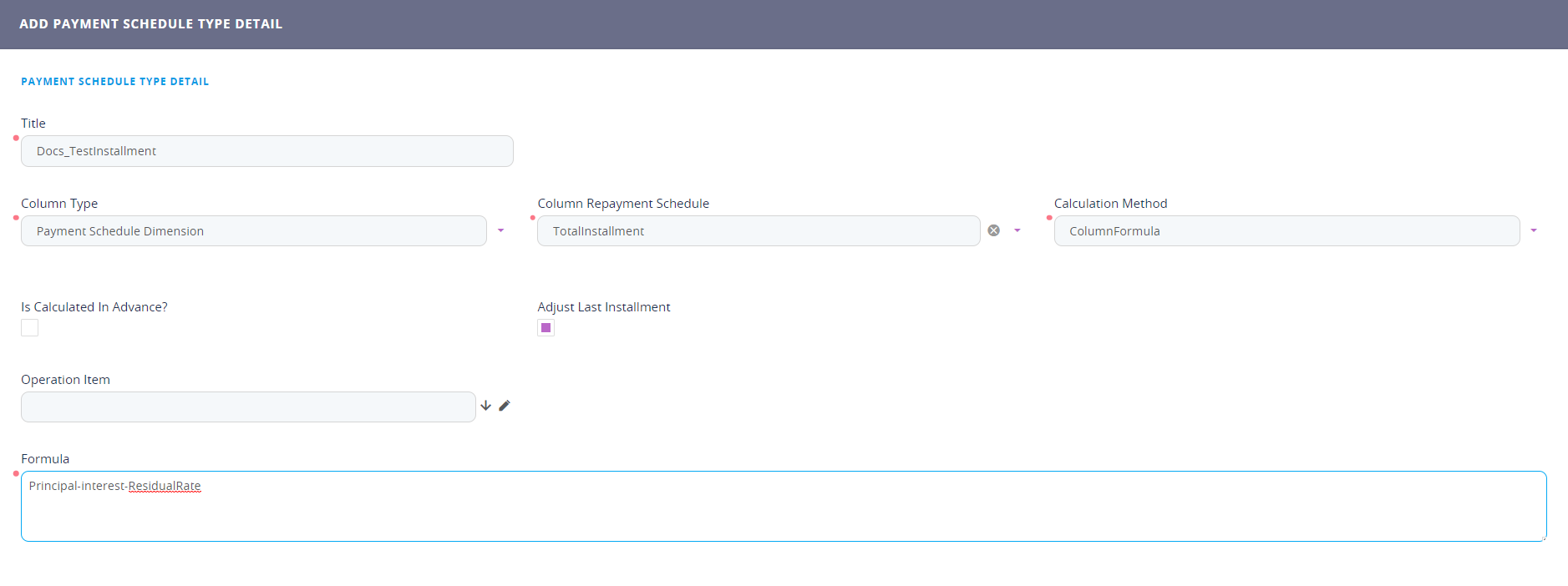Screen dimensions: 1568x586
Task: Click the Add Payment Schedule Type Detail header title
Action: click(150, 24)
